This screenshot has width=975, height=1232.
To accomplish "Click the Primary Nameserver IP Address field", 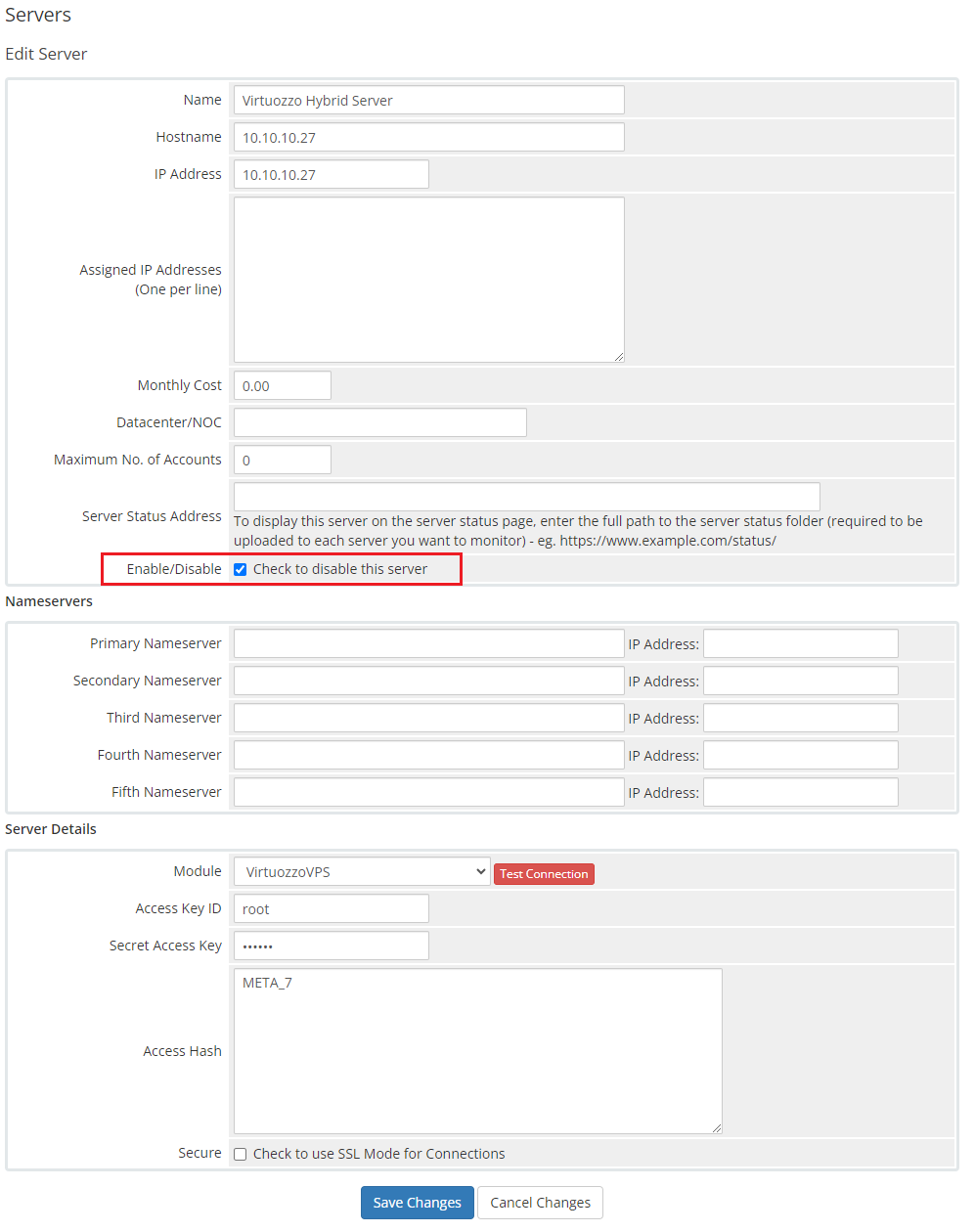I will click(x=800, y=643).
